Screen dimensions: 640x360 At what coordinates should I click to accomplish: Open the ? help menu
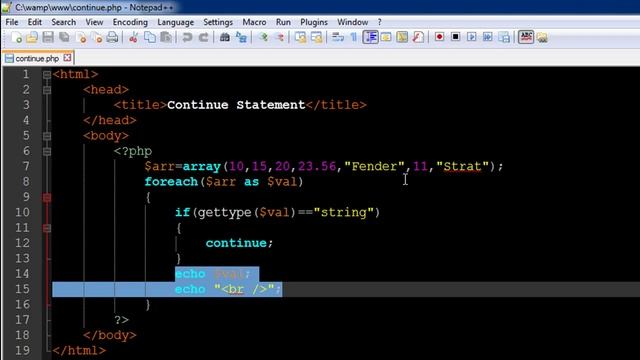click(380, 22)
